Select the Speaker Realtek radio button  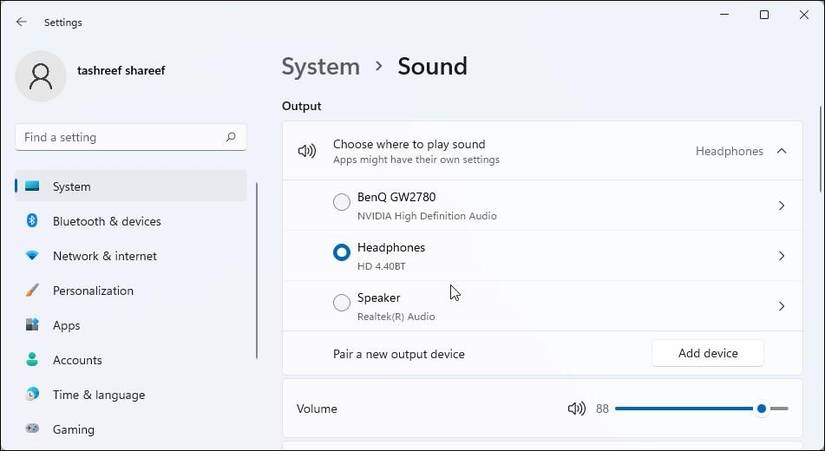(x=341, y=303)
